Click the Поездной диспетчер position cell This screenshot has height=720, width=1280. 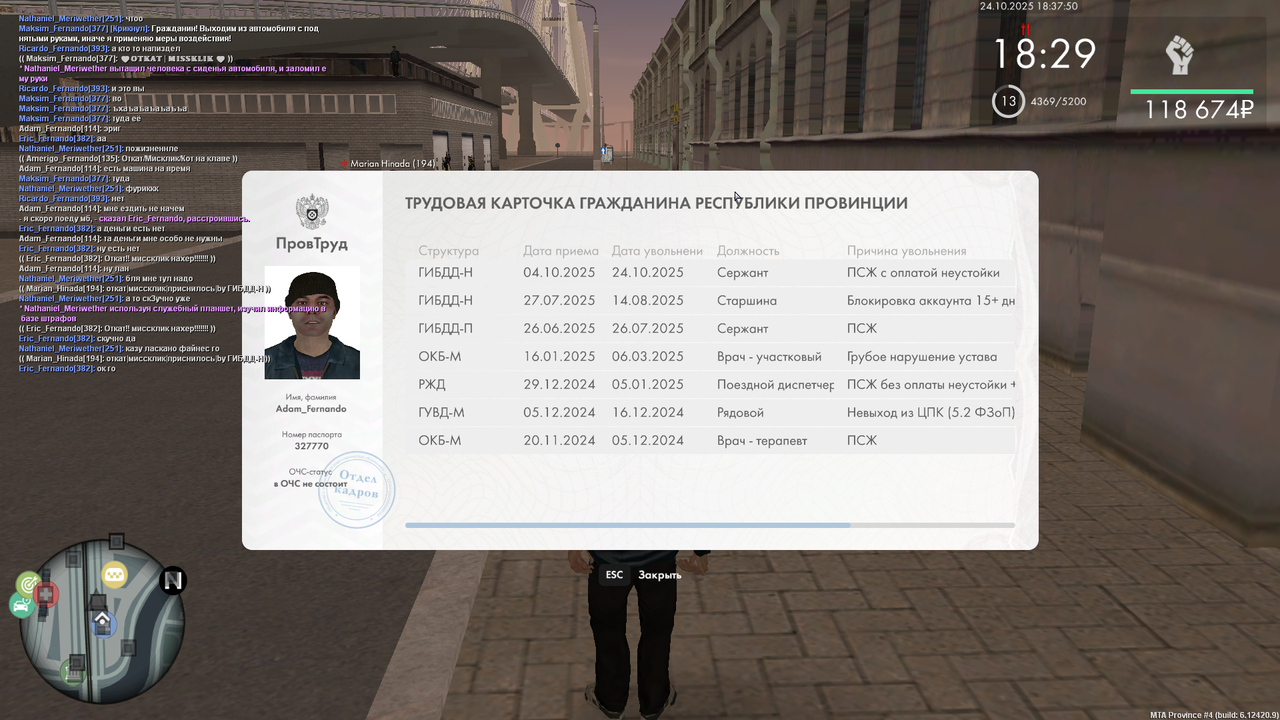[x=775, y=384]
